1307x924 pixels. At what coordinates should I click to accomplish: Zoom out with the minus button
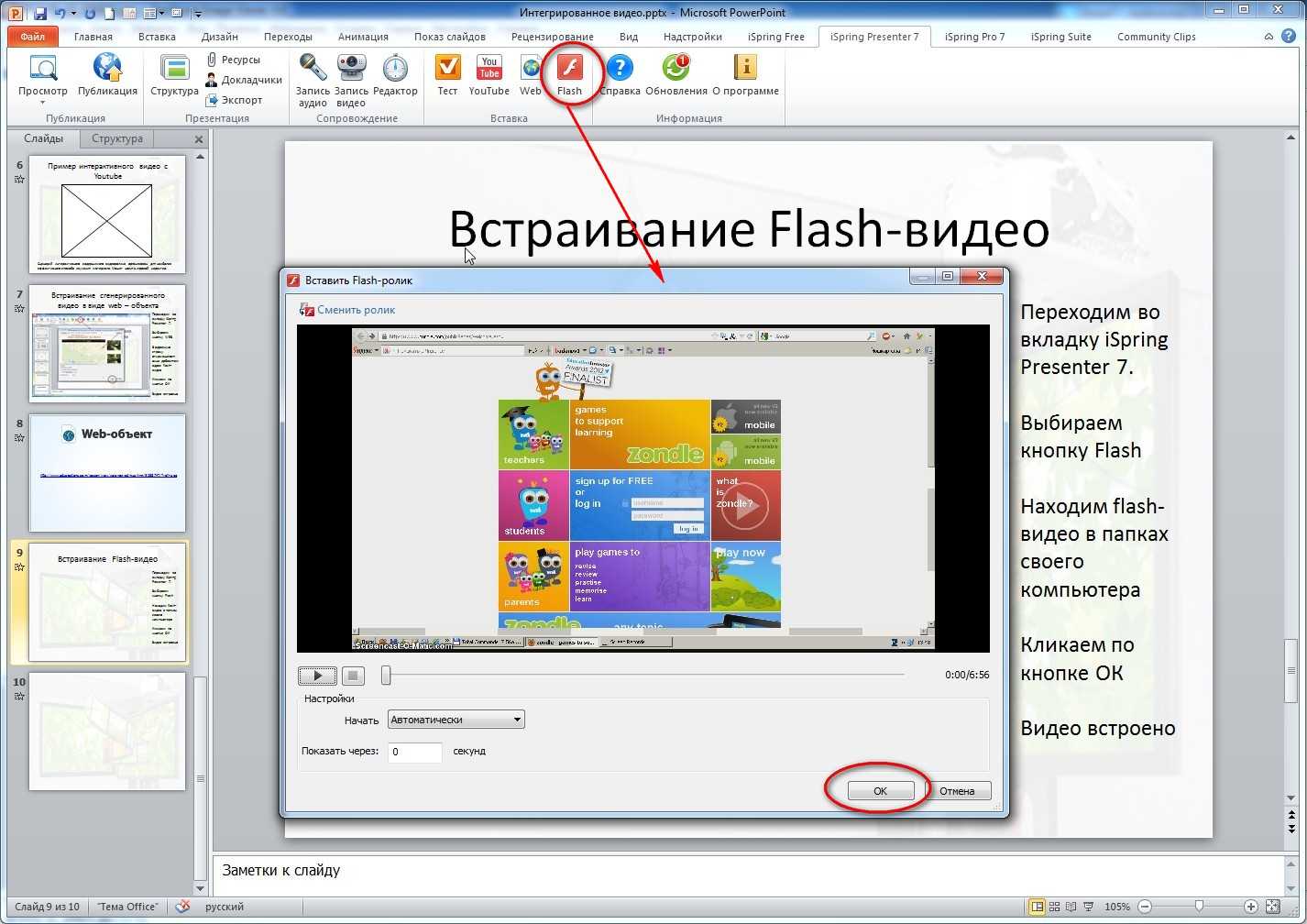coord(1145,907)
